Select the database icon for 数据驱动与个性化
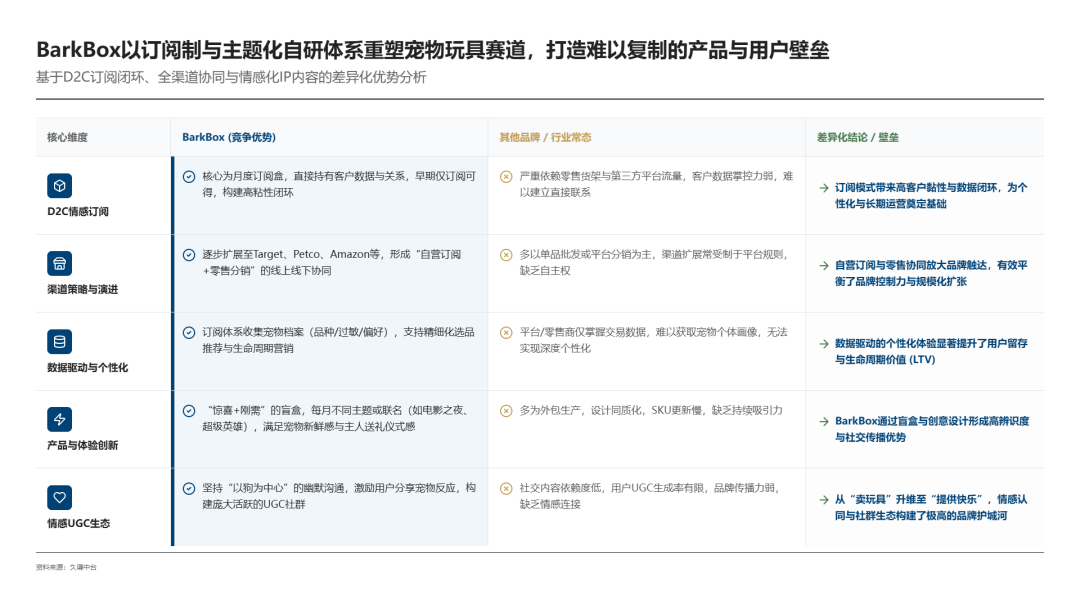The height and width of the screenshot is (608, 1080). pyautogui.click(x=60, y=340)
